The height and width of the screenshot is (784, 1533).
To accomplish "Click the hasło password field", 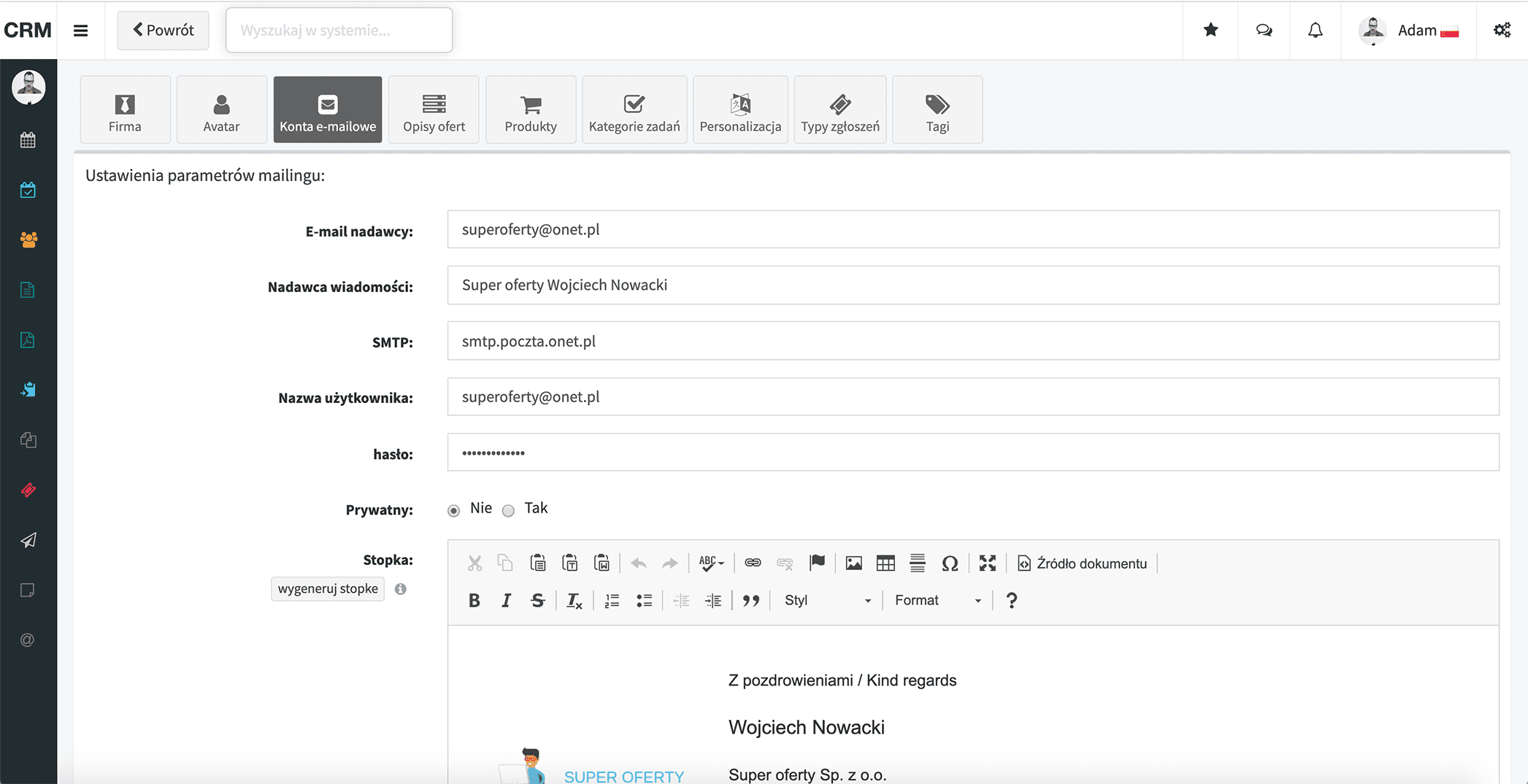I will coord(973,453).
